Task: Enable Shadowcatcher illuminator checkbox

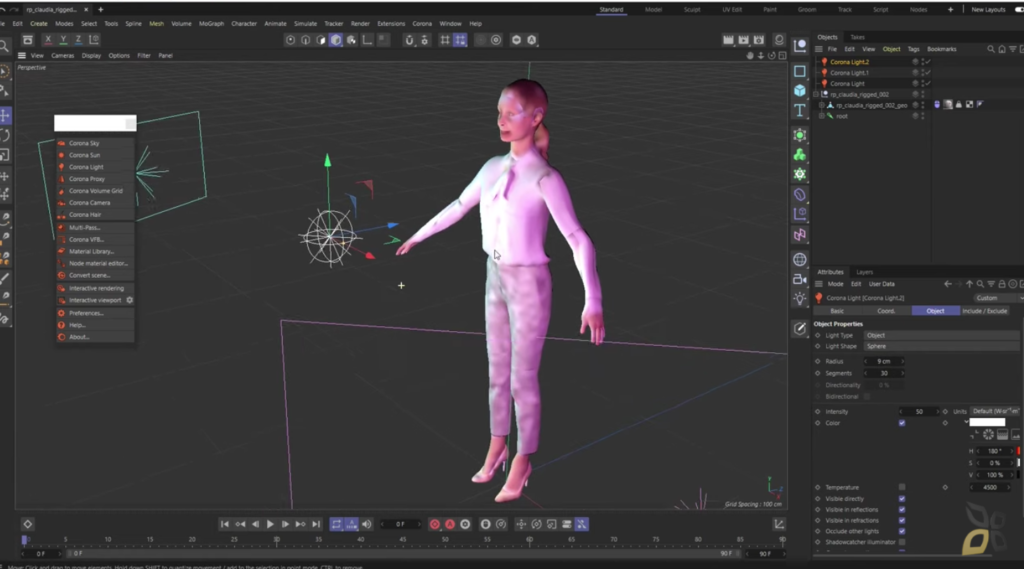Action: 902,542
